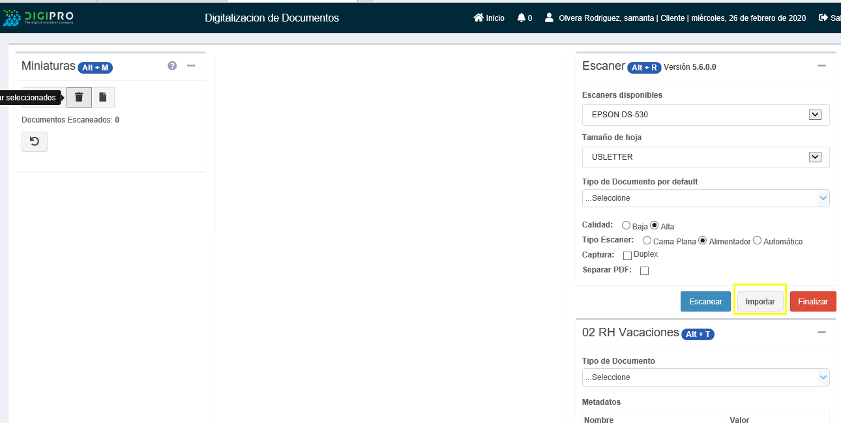Click the notification bell icon
Viewport: 842px width, 424px height.
point(522,18)
